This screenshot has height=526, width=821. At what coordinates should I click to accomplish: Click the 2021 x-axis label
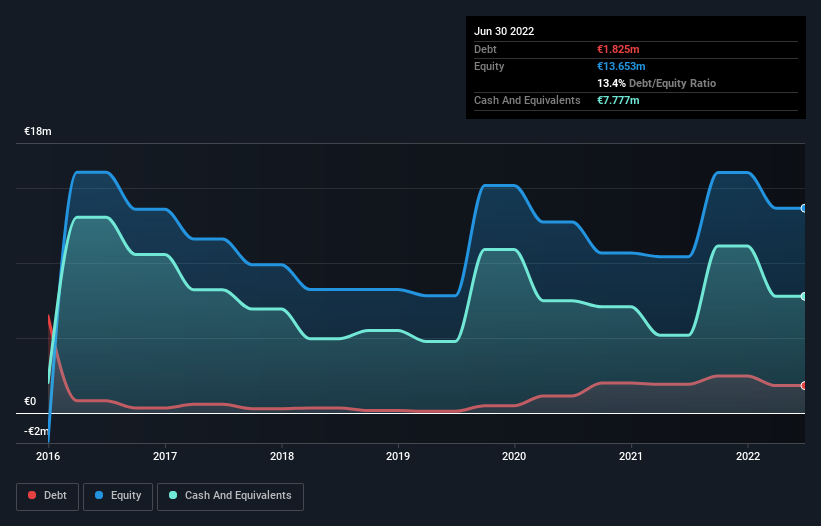click(x=631, y=456)
